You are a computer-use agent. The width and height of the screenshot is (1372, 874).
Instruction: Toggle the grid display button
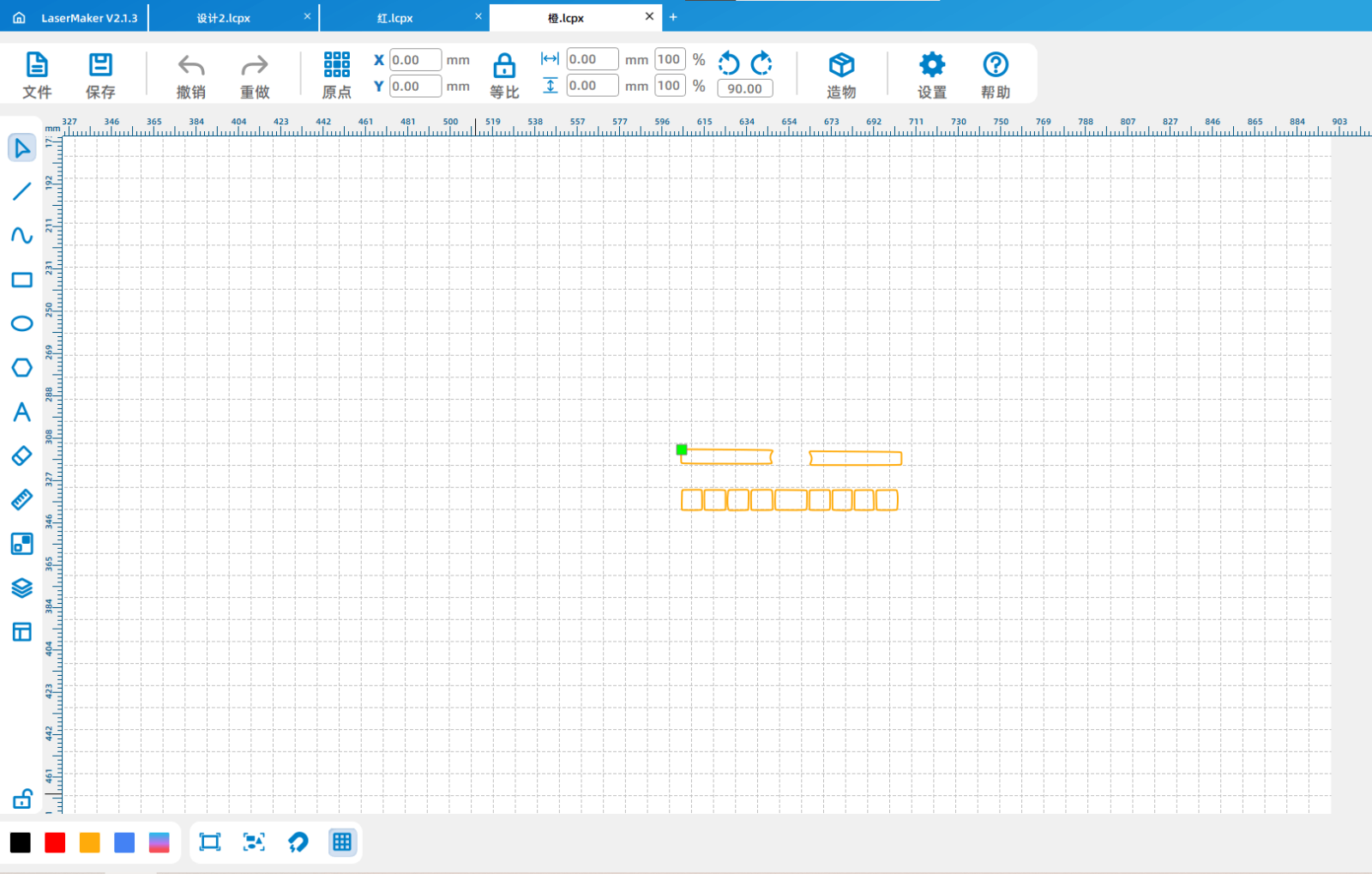point(342,842)
